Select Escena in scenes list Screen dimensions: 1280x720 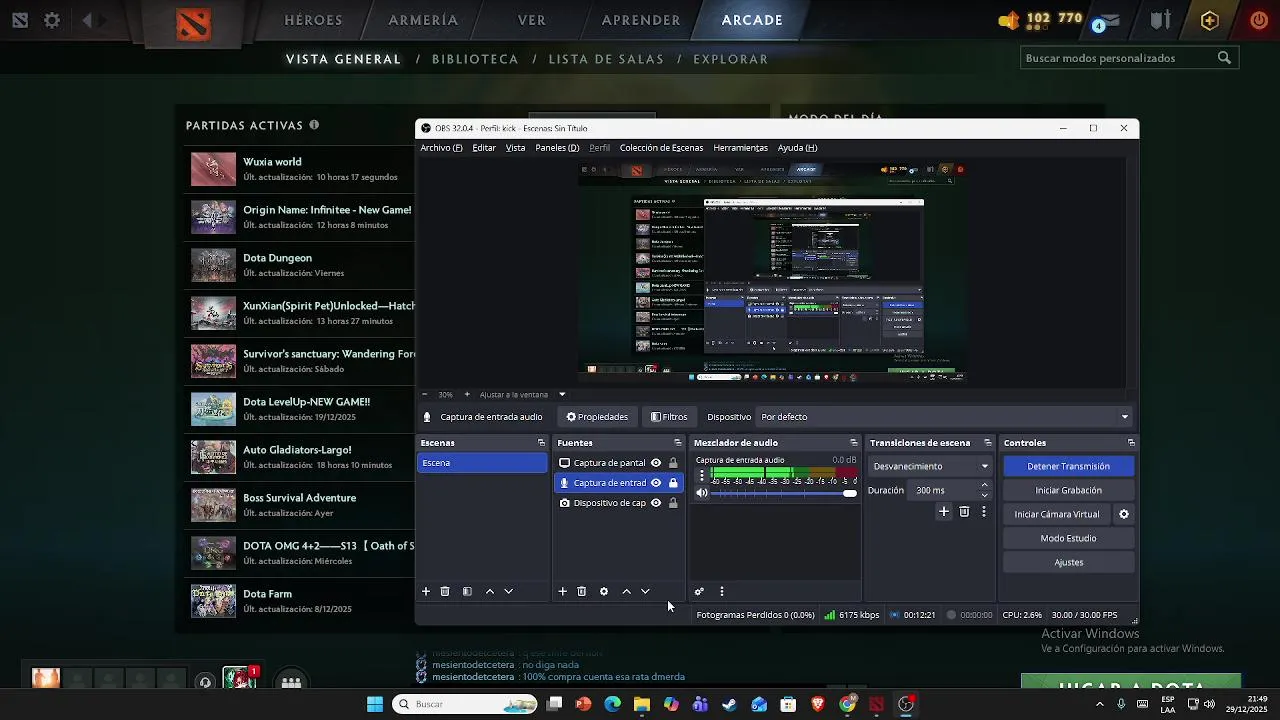[x=482, y=463]
